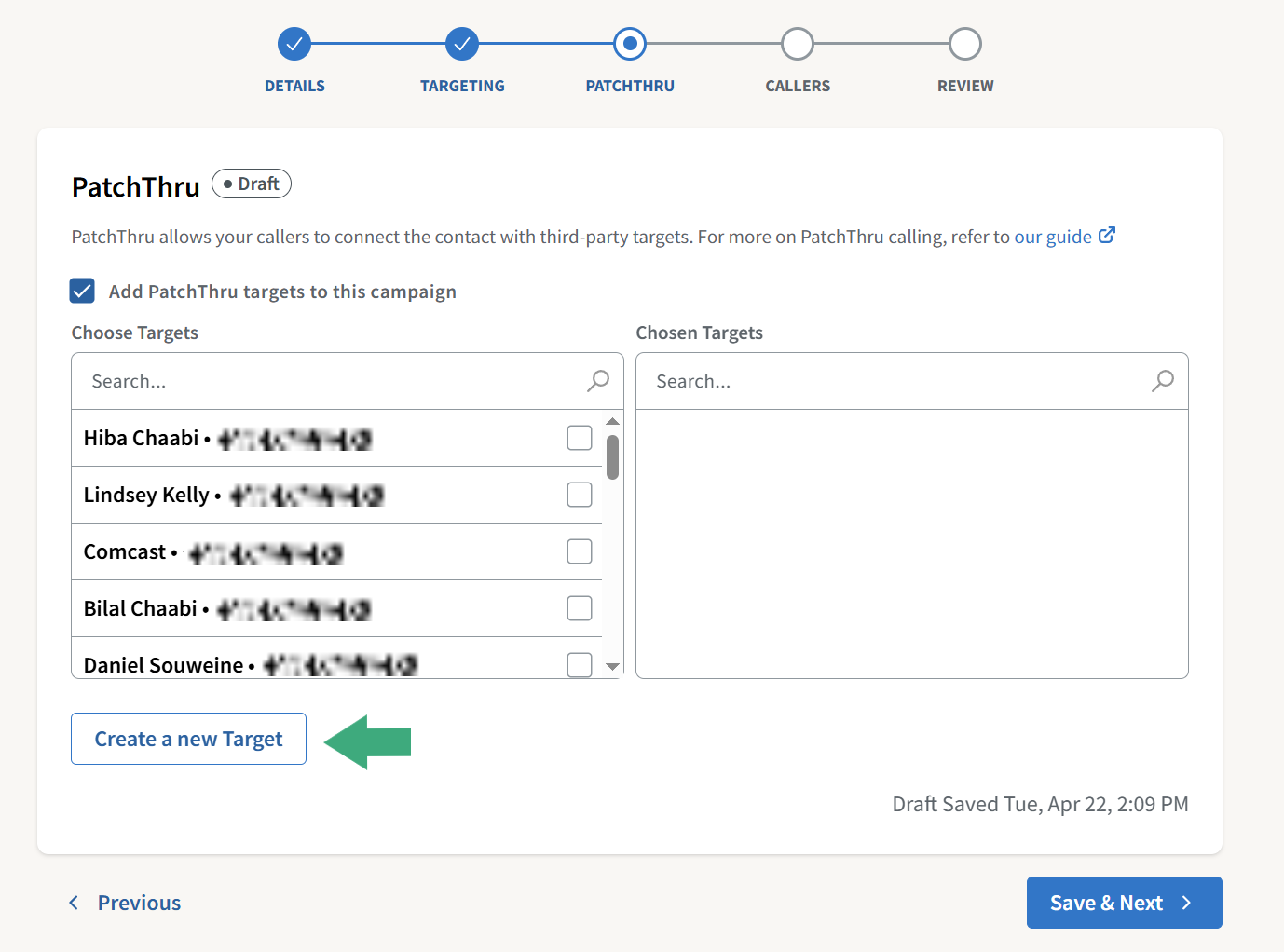
Task: Focus the Chosen Targets search field
Action: point(911,381)
